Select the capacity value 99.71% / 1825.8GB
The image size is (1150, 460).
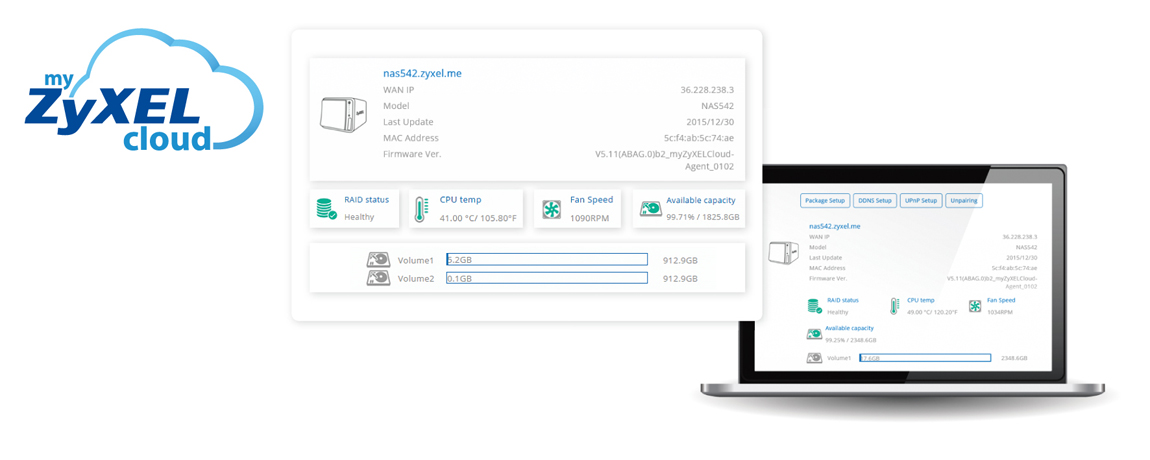coord(703,218)
